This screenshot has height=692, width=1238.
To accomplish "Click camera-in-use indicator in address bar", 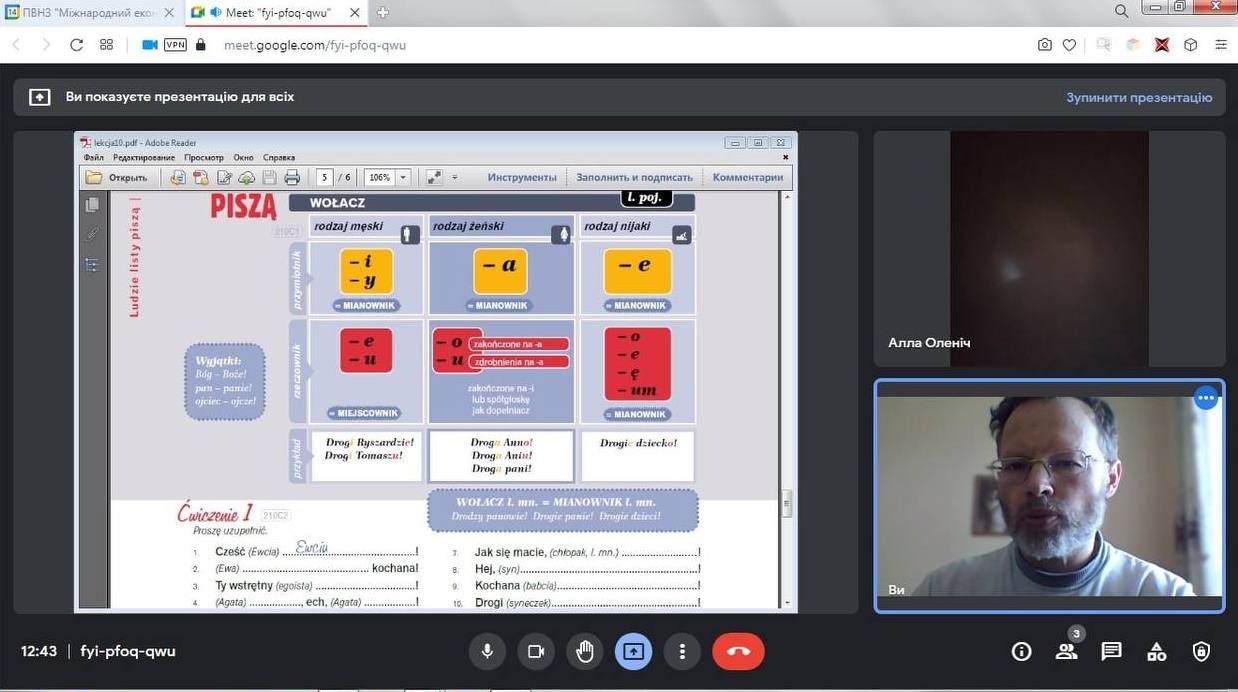I will 150,45.
